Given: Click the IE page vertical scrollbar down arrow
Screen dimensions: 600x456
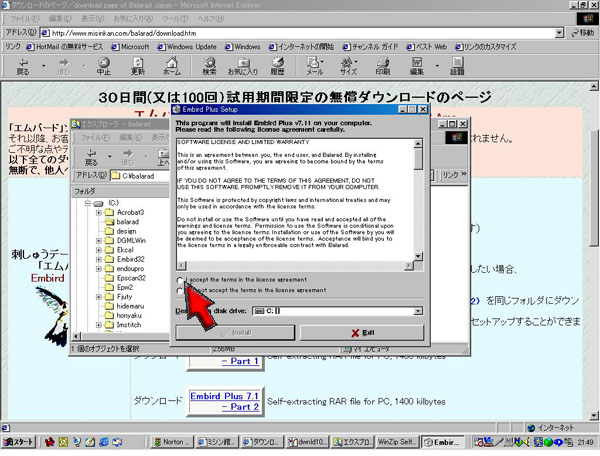Looking at the screenshot, I should (x=594, y=415).
